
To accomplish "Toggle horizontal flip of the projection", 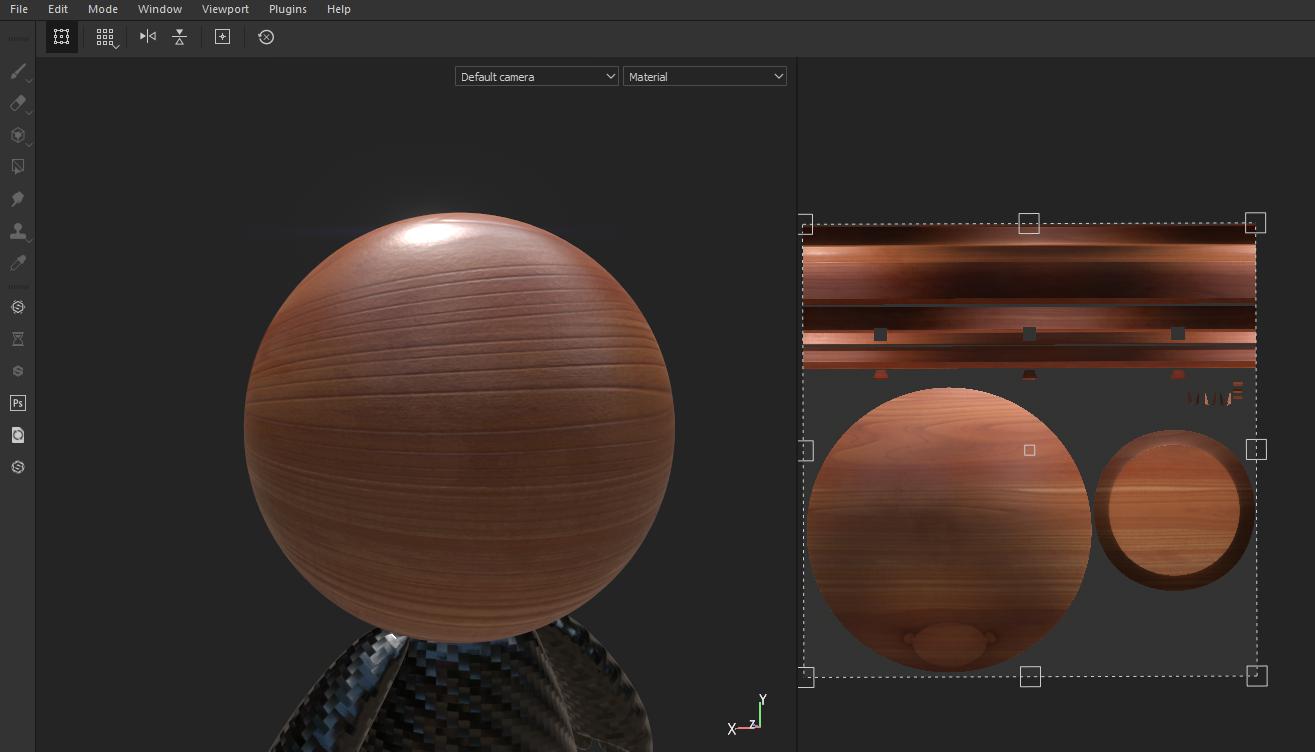I will [x=148, y=37].
